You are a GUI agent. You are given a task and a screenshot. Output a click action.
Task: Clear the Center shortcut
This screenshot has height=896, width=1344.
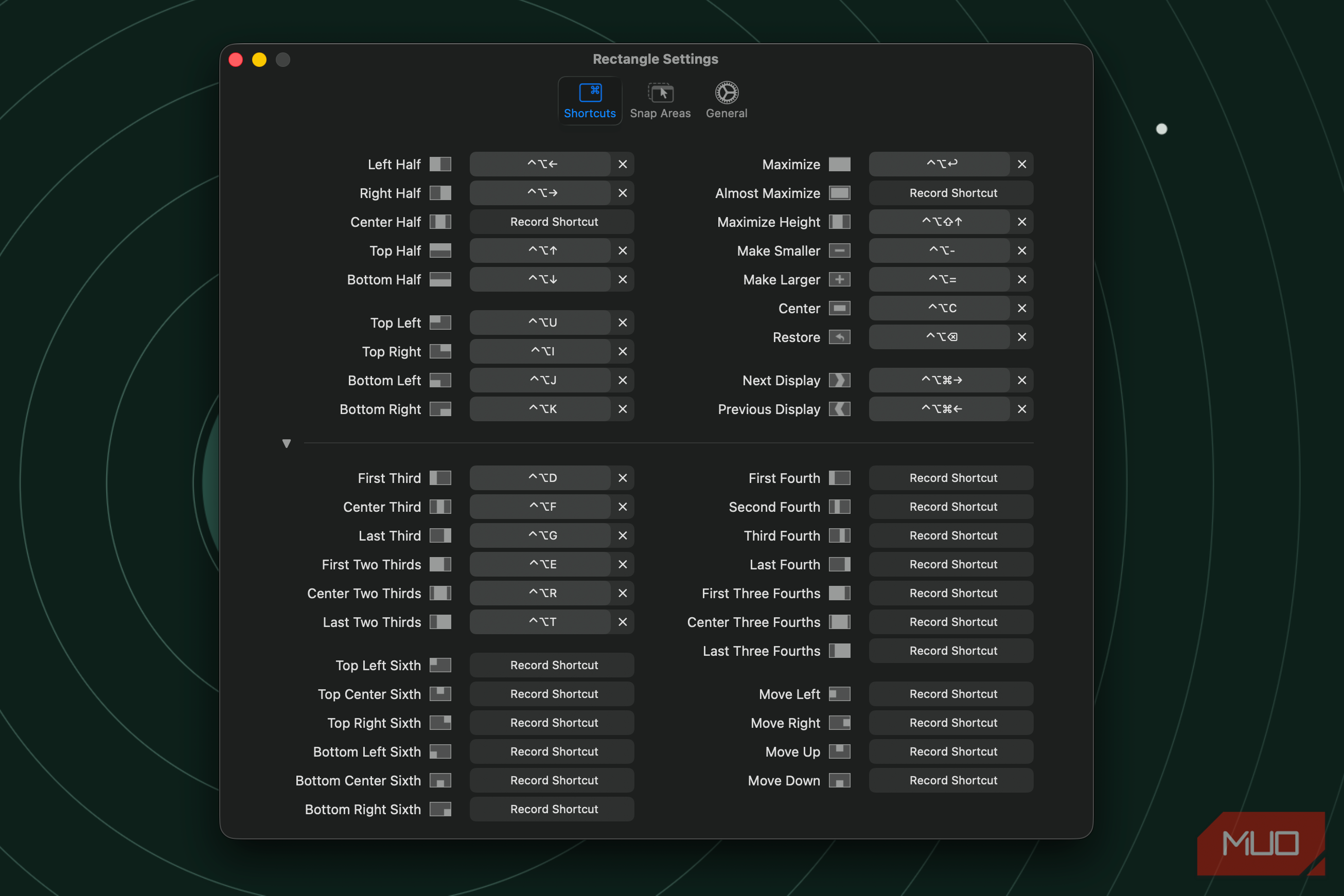tap(1021, 309)
